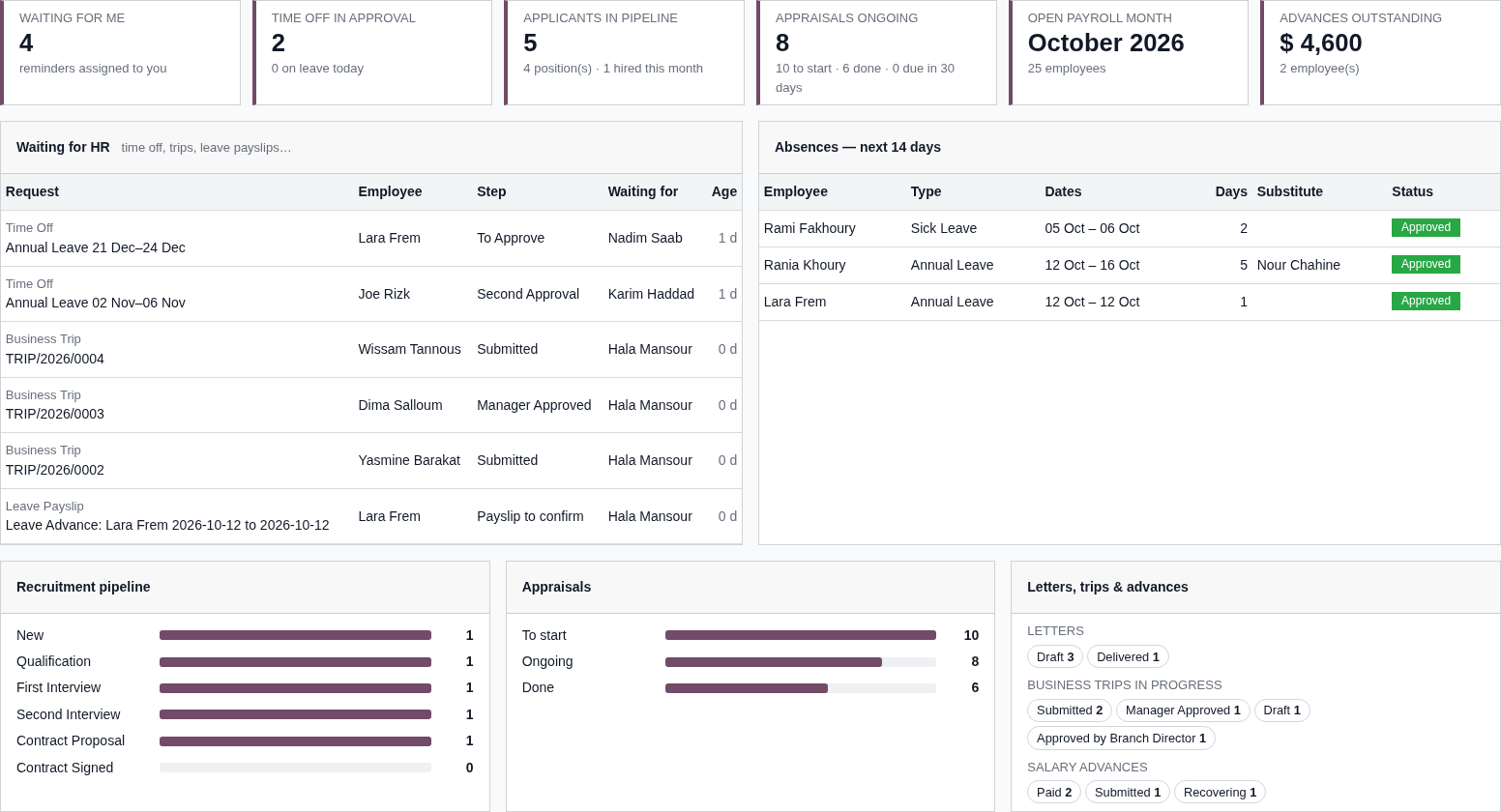Open the Applicants In Pipeline card

pos(624,52)
